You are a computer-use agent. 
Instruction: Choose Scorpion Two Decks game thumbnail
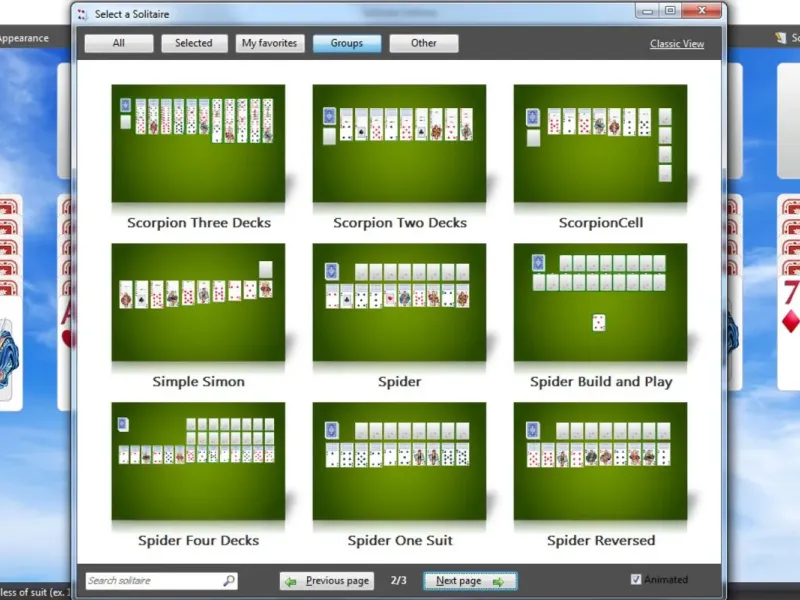click(x=399, y=143)
